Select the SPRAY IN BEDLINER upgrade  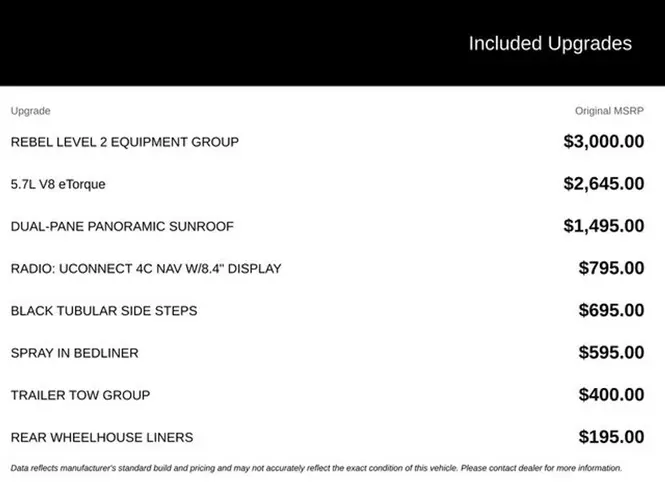[75, 353]
